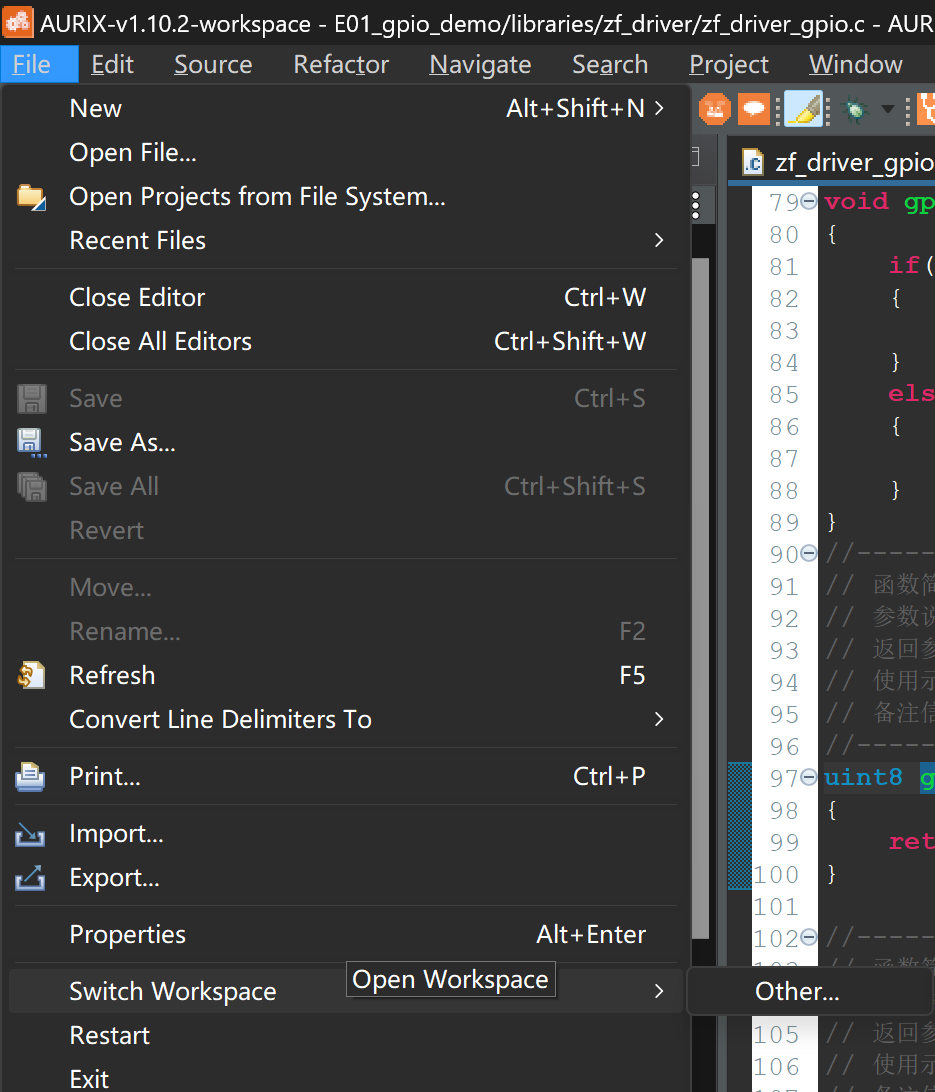935x1092 pixels.
Task: Select Refresh in the File menu
Action: (345, 676)
